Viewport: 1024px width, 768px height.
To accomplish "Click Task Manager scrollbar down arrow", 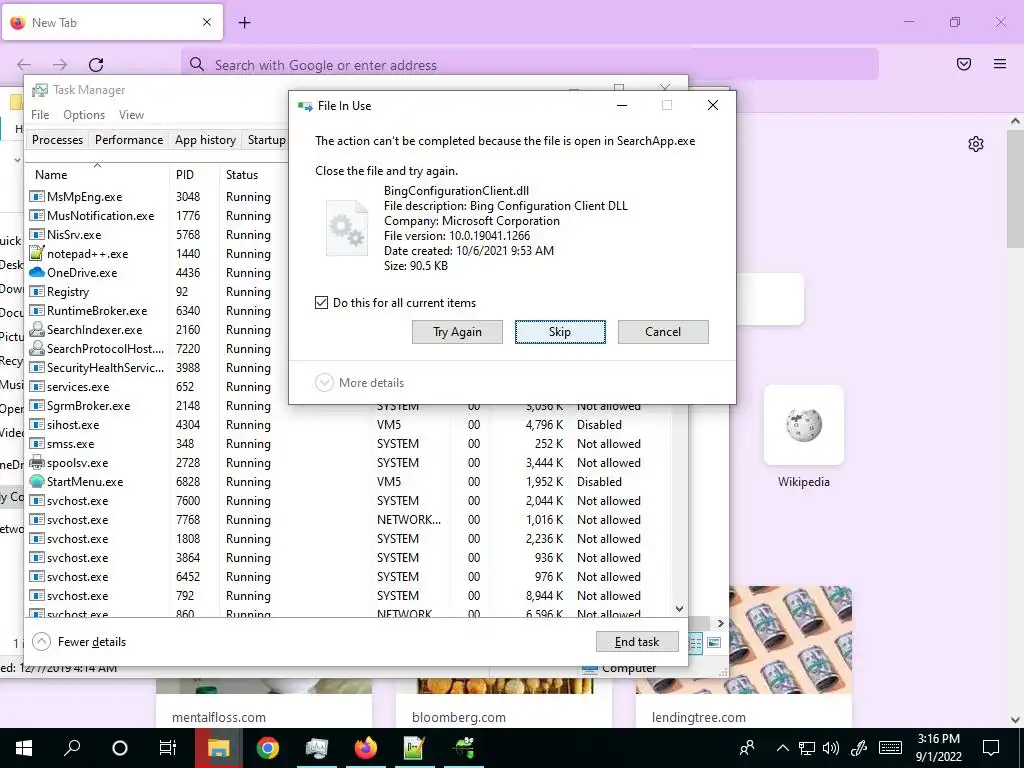I will pos(679,609).
